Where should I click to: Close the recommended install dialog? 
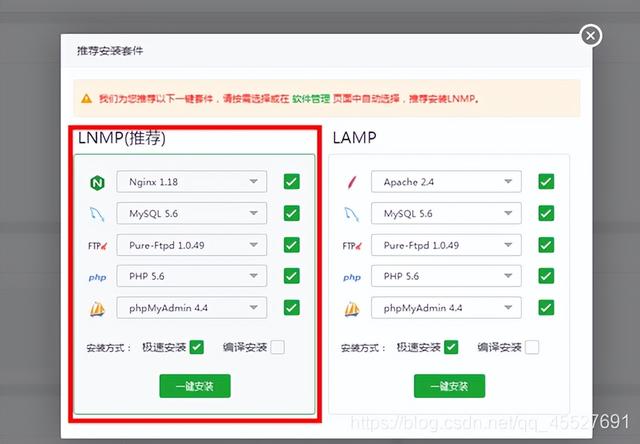tap(591, 36)
